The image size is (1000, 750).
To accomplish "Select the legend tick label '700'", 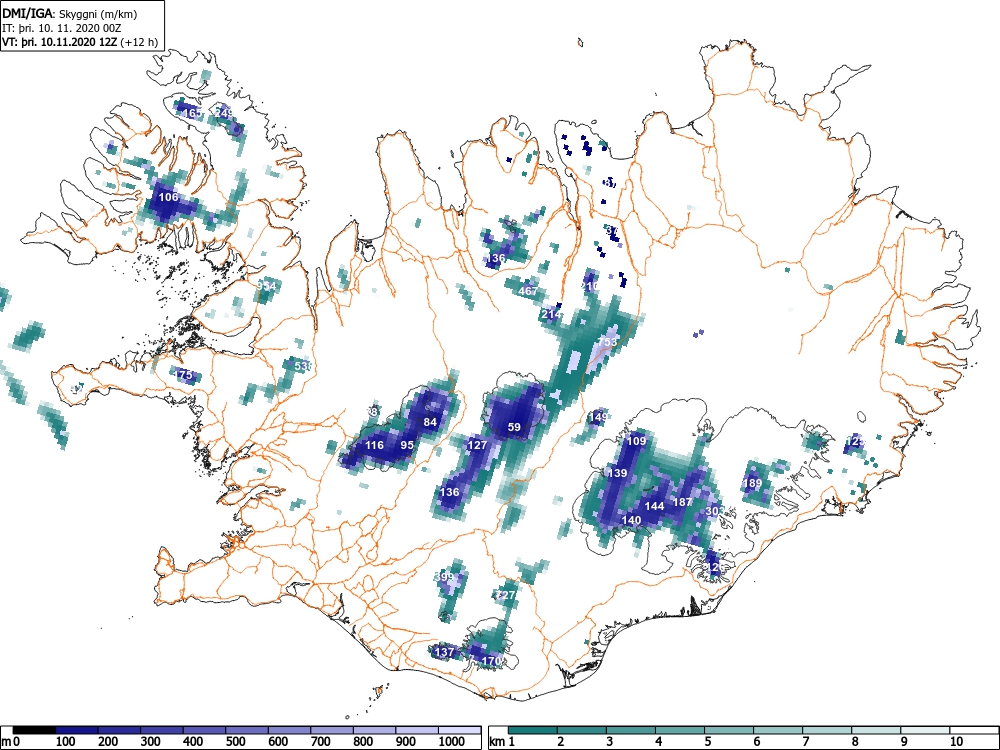I will pyautogui.click(x=320, y=742).
